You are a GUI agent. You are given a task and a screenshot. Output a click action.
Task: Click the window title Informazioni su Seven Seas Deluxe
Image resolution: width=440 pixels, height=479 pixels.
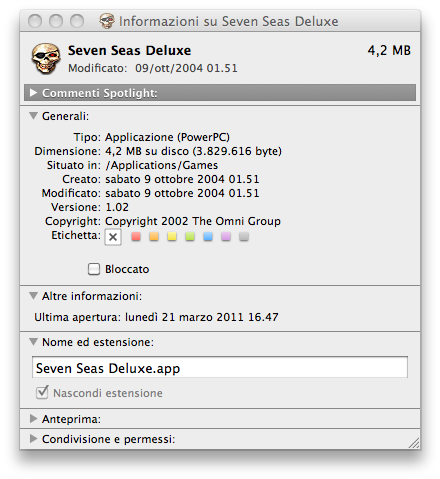(x=229, y=21)
